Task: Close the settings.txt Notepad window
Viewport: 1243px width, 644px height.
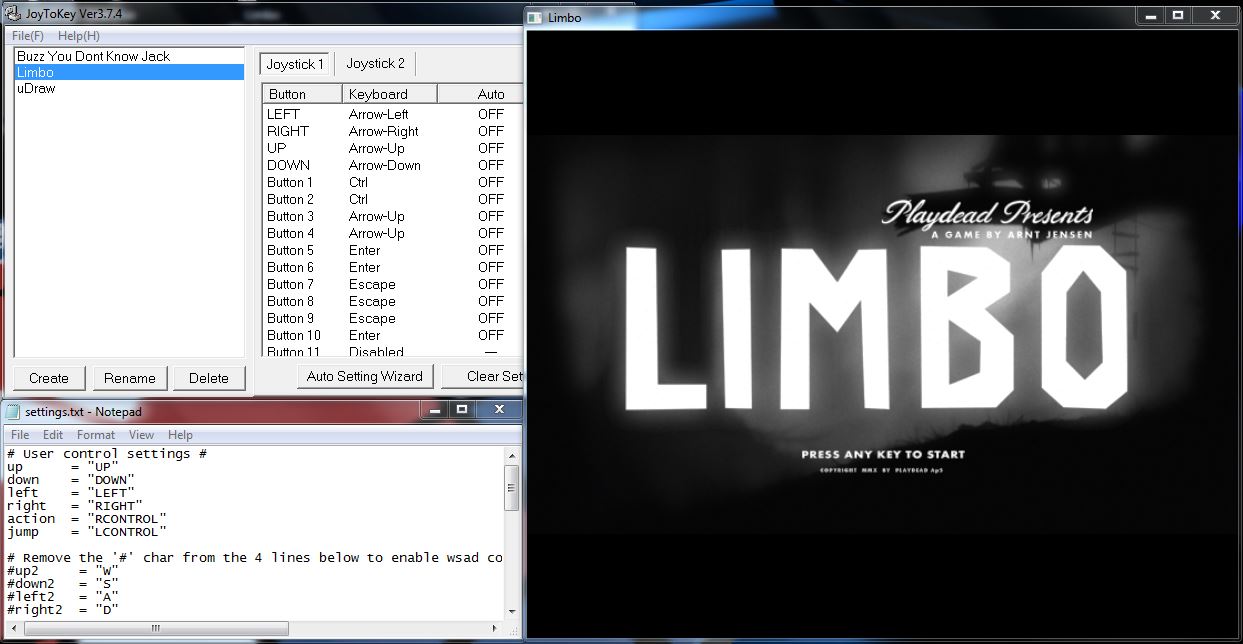Action: 498,409
